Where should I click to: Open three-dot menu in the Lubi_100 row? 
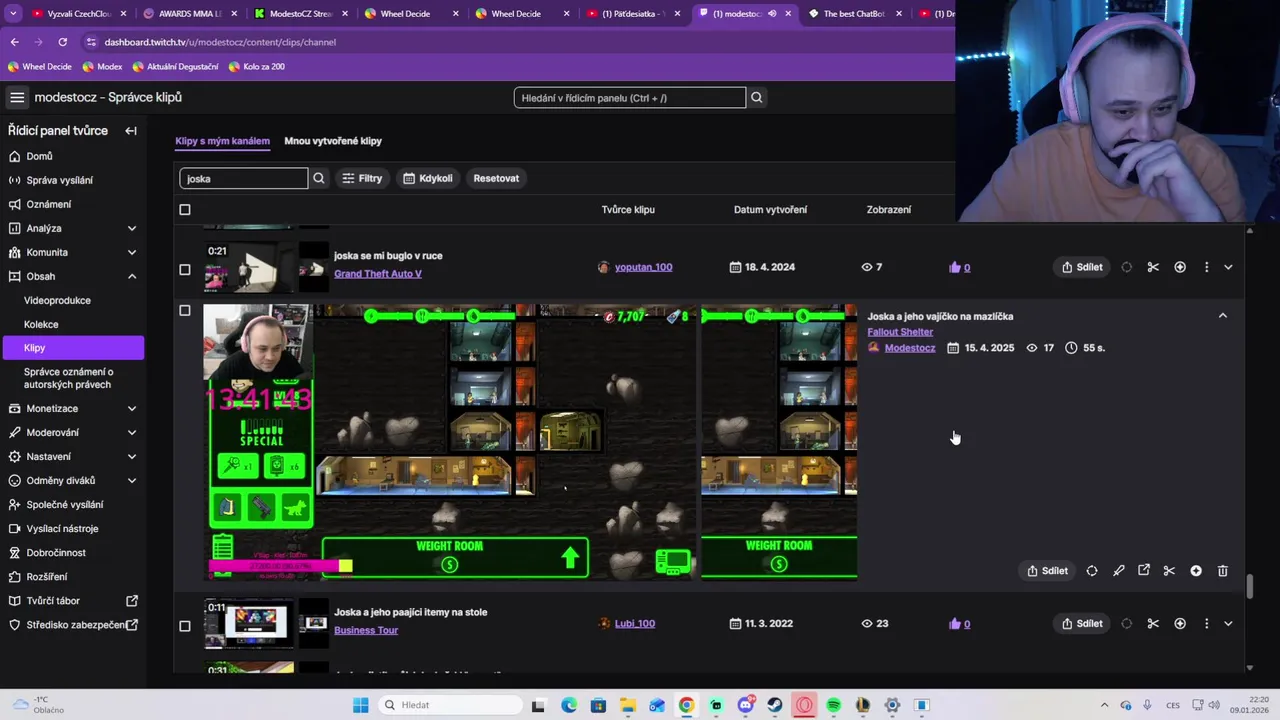coord(1206,624)
